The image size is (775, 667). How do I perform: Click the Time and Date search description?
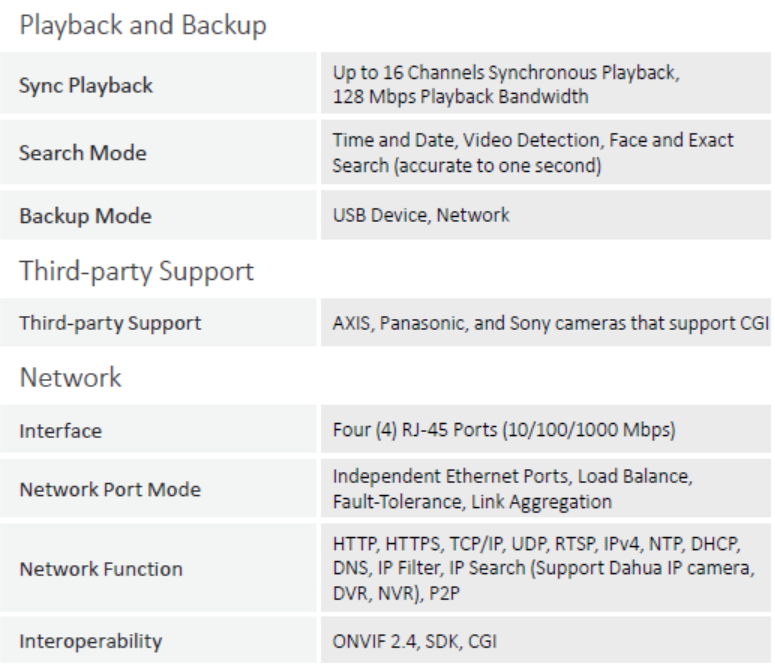[x=533, y=152]
